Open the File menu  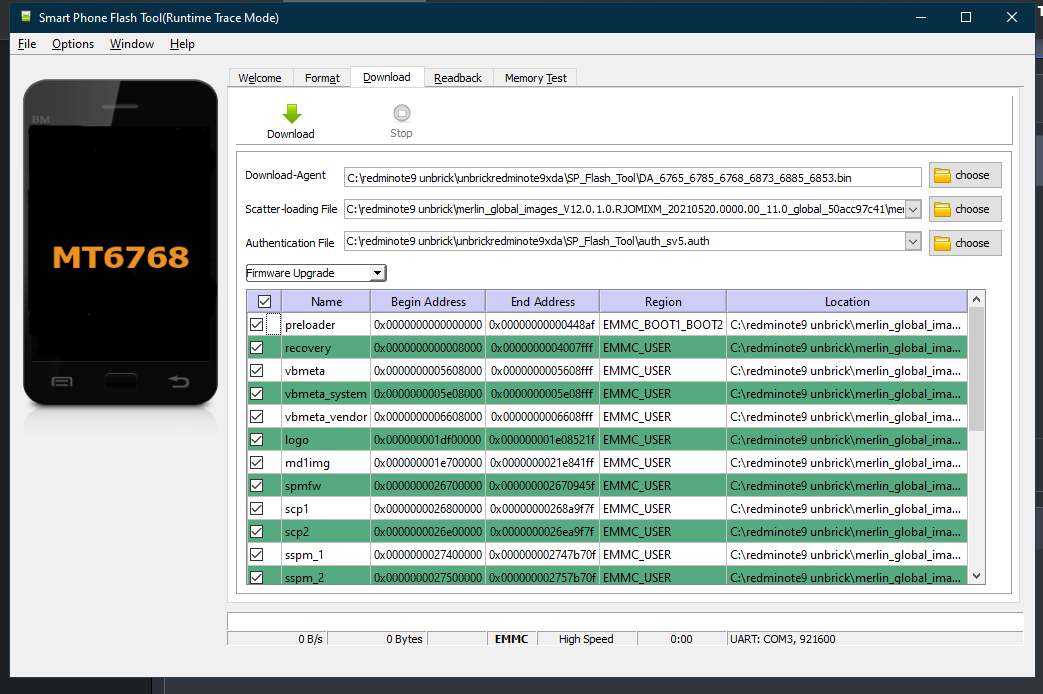point(27,44)
